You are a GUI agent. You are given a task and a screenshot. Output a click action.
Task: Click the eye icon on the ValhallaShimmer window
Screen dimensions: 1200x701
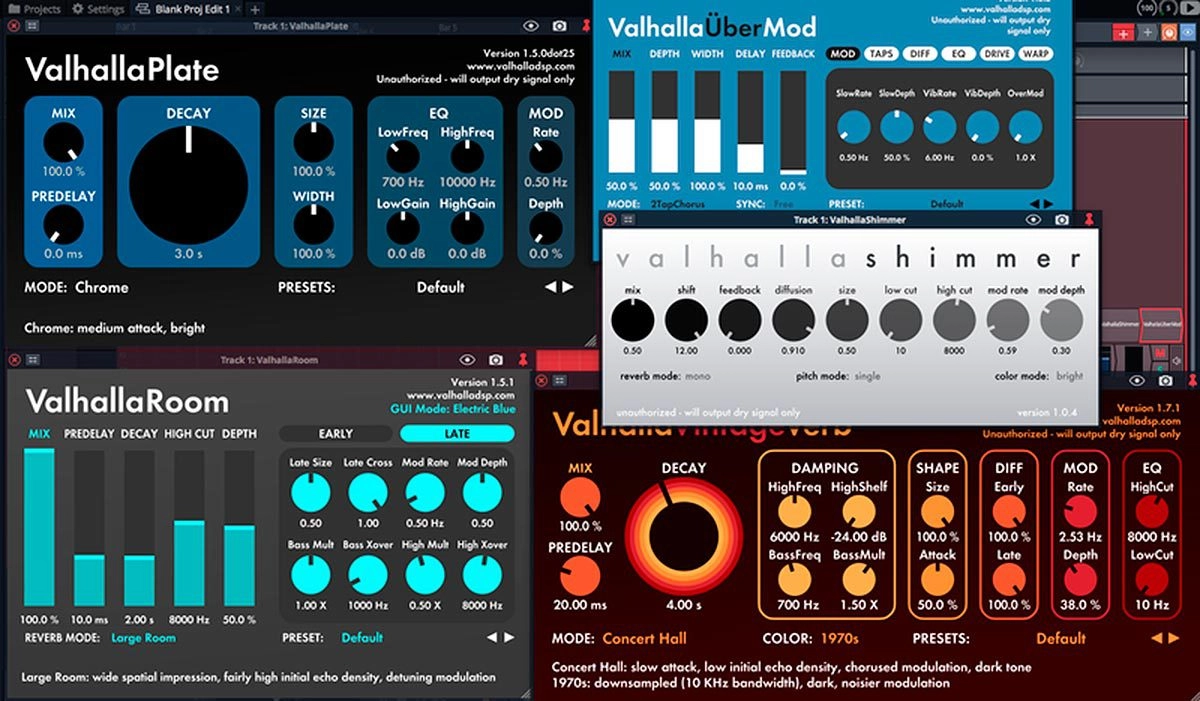1032,218
